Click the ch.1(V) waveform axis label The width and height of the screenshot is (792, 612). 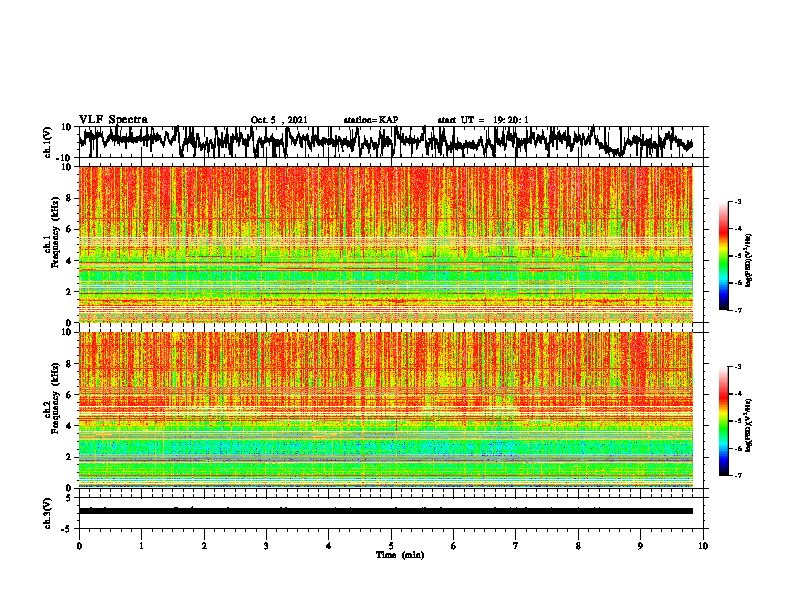(48, 142)
